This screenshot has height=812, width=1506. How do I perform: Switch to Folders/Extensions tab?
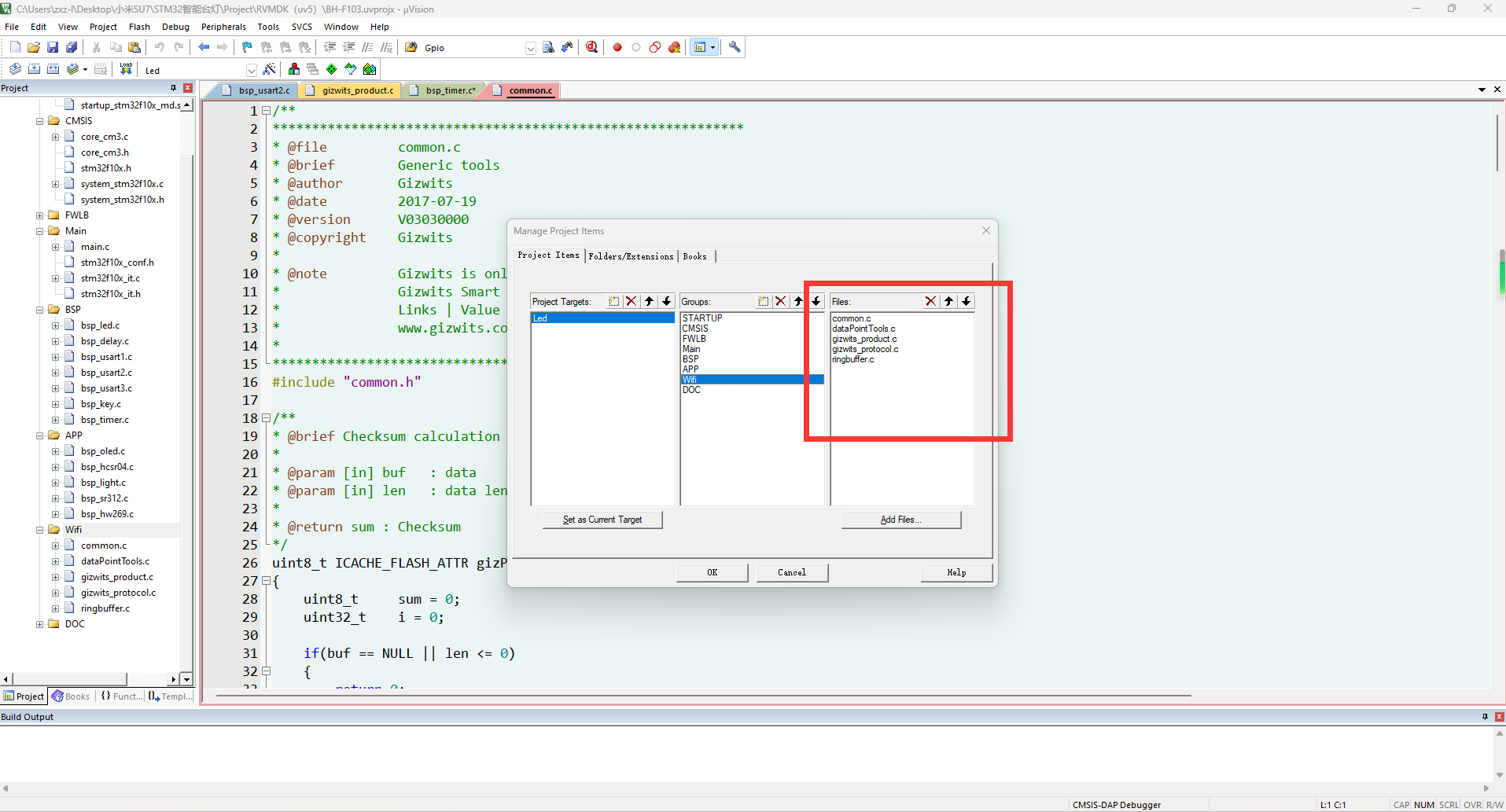(631, 256)
